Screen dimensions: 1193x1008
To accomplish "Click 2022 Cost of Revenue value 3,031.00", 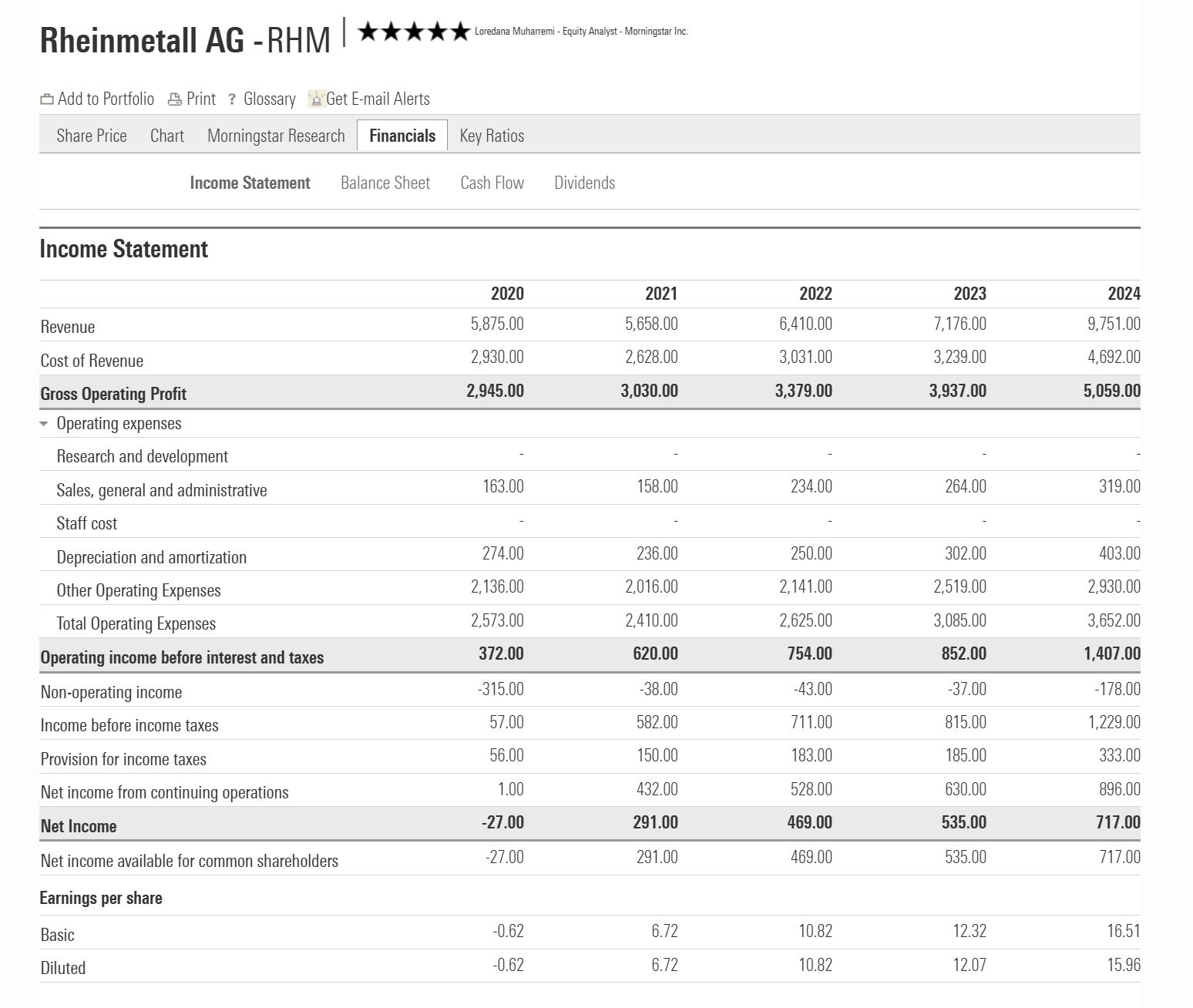I will pyautogui.click(x=805, y=357).
